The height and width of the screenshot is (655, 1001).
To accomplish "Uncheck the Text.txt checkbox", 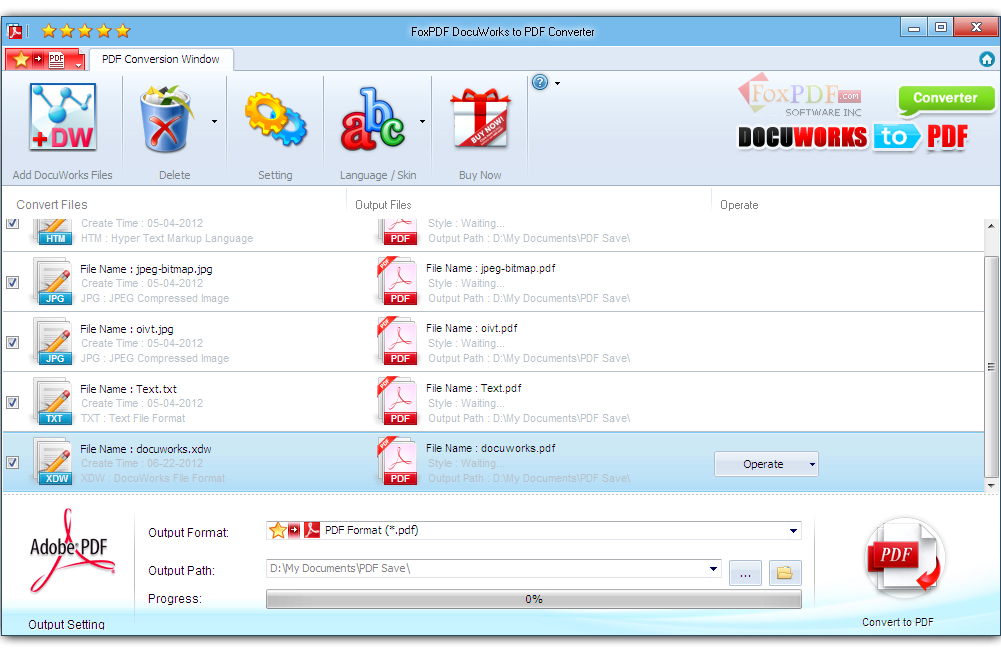I will 13,402.
